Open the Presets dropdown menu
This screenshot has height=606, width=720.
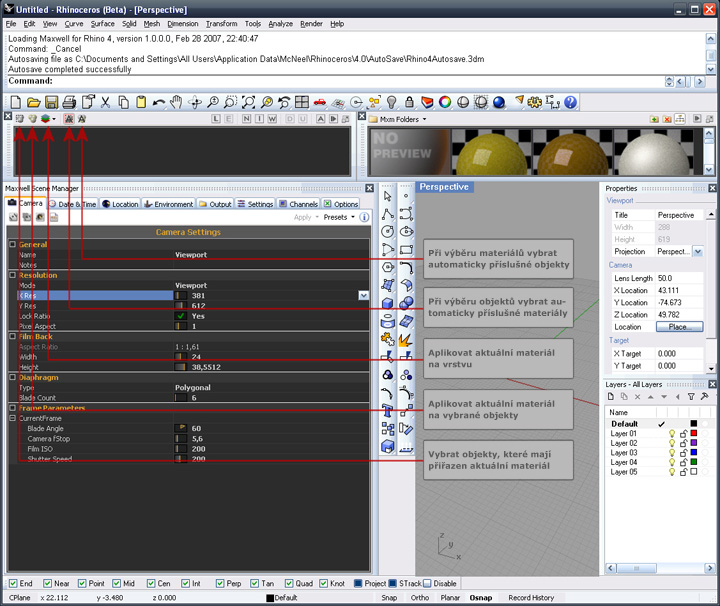(x=338, y=217)
